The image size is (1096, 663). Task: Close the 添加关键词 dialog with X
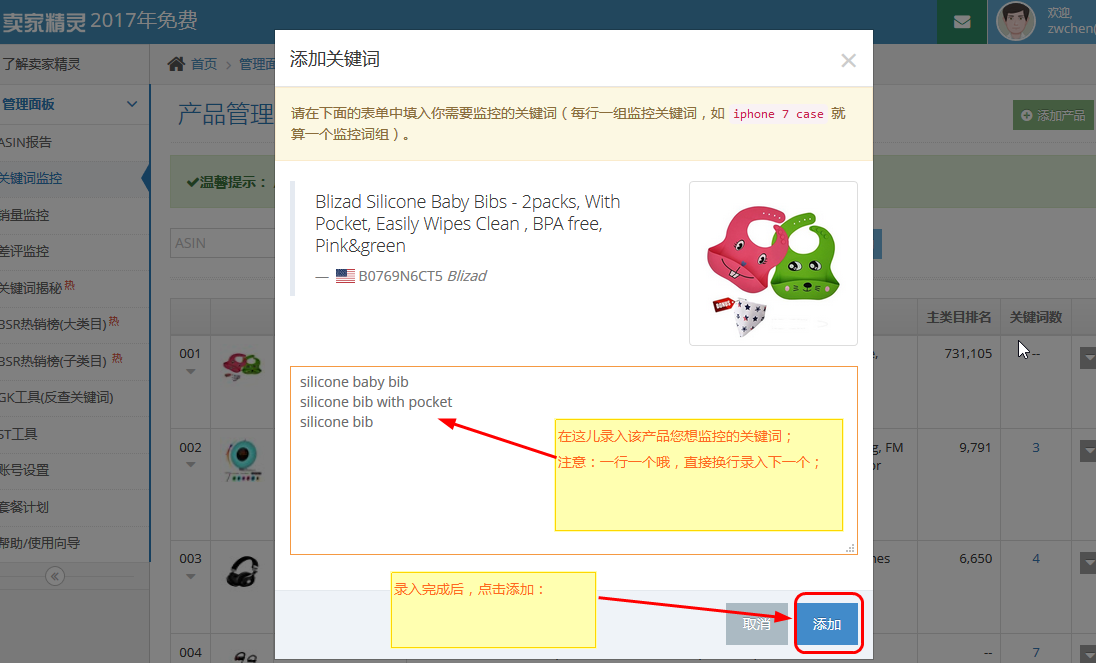[848, 60]
